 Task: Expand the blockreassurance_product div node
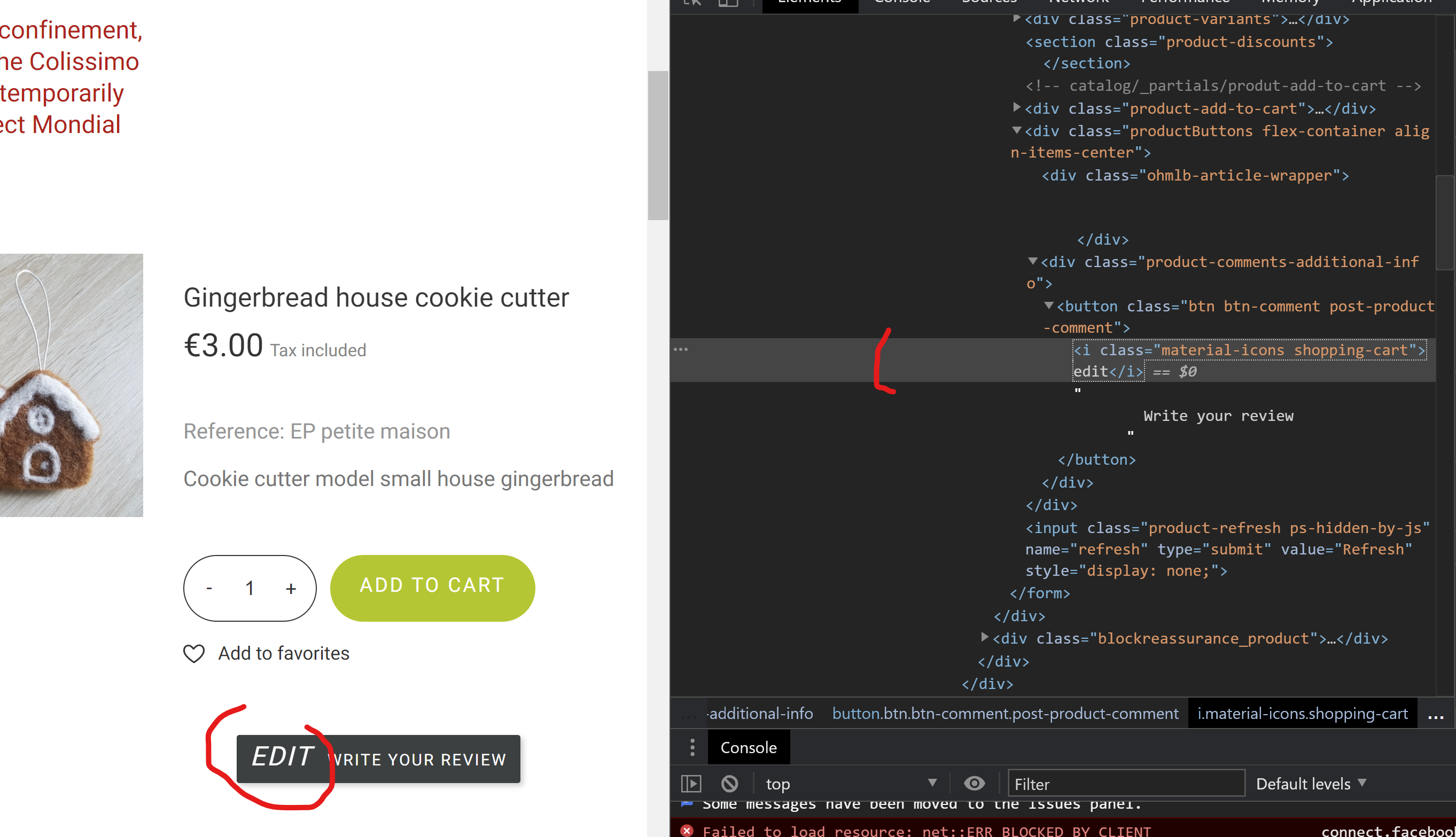click(x=984, y=638)
